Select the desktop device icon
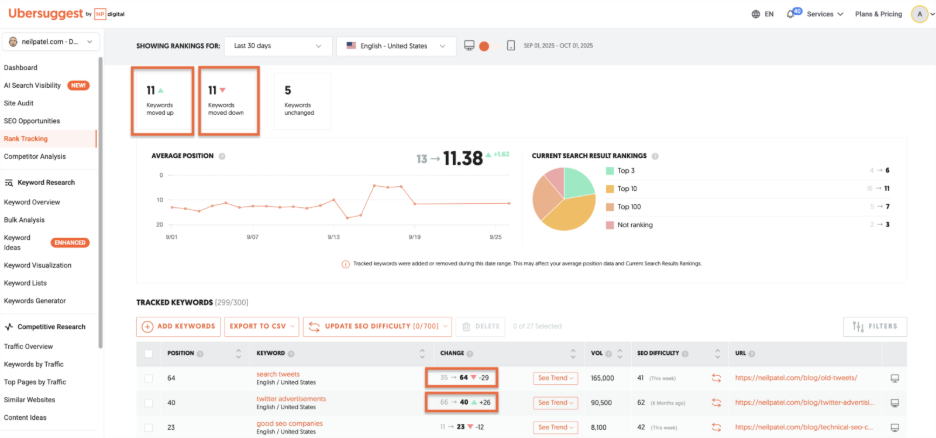Image resolution: width=936 pixels, height=438 pixels. (x=469, y=46)
